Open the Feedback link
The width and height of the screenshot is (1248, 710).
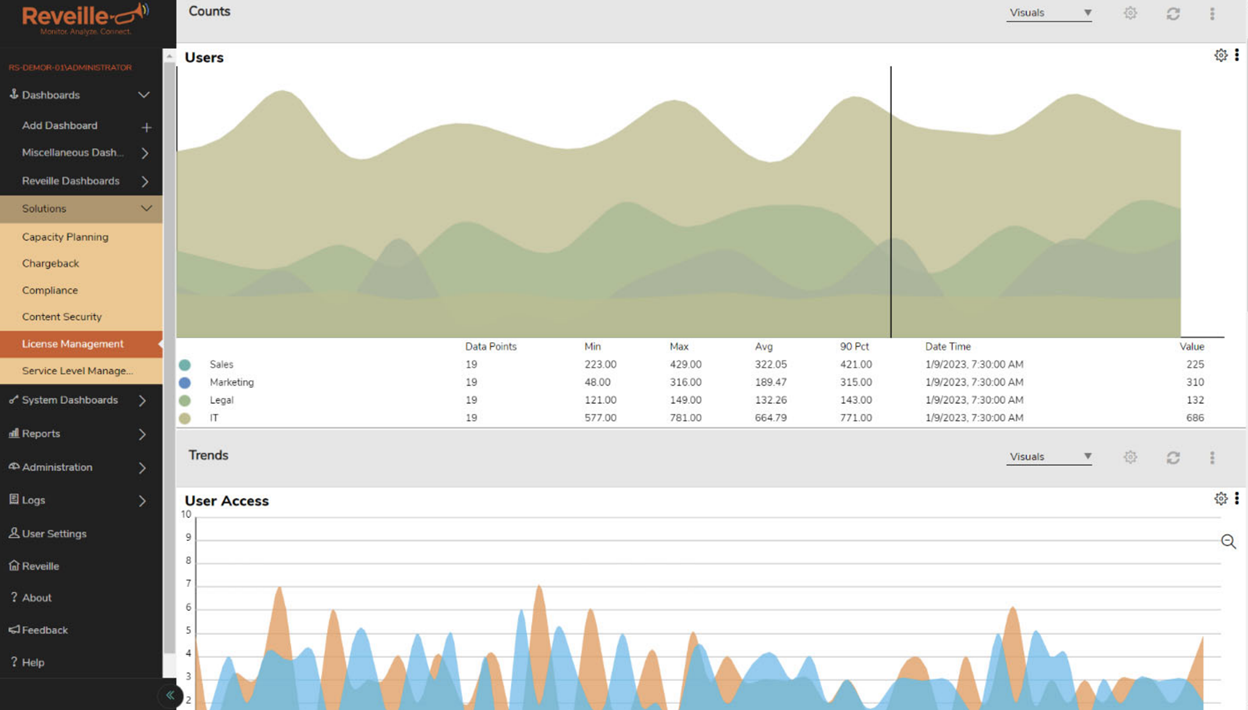45,630
